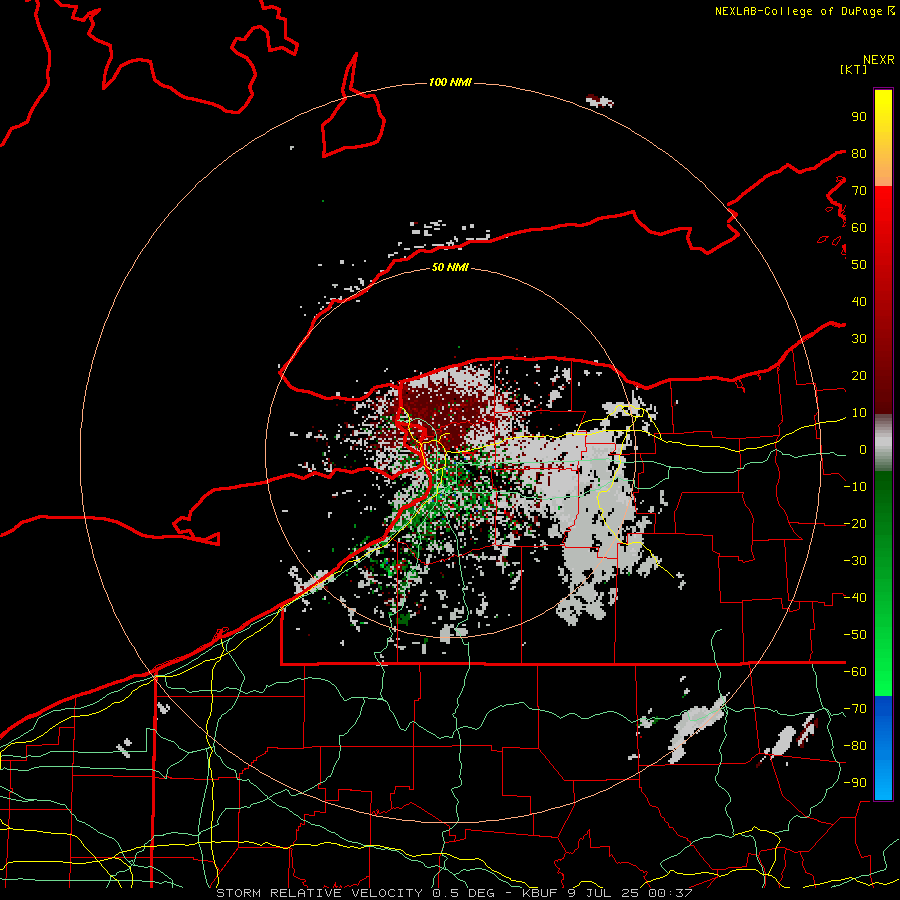Select the positive 30 scale label

(859, 339)
